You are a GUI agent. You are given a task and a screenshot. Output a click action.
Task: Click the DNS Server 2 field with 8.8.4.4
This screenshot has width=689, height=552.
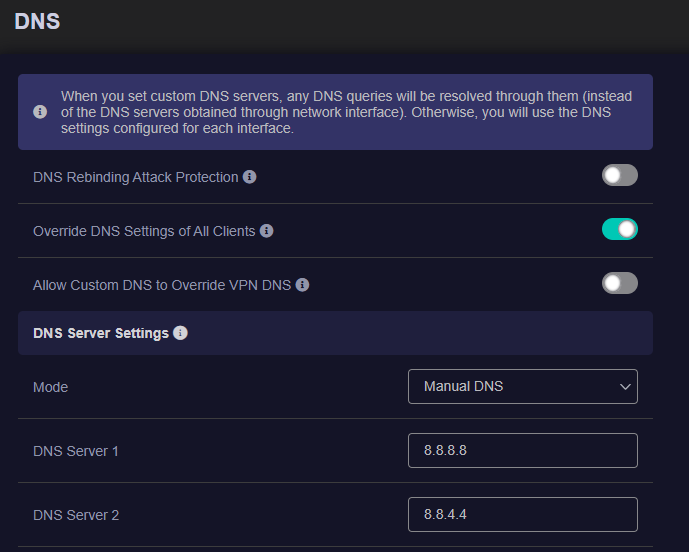[x=522, y=514]
